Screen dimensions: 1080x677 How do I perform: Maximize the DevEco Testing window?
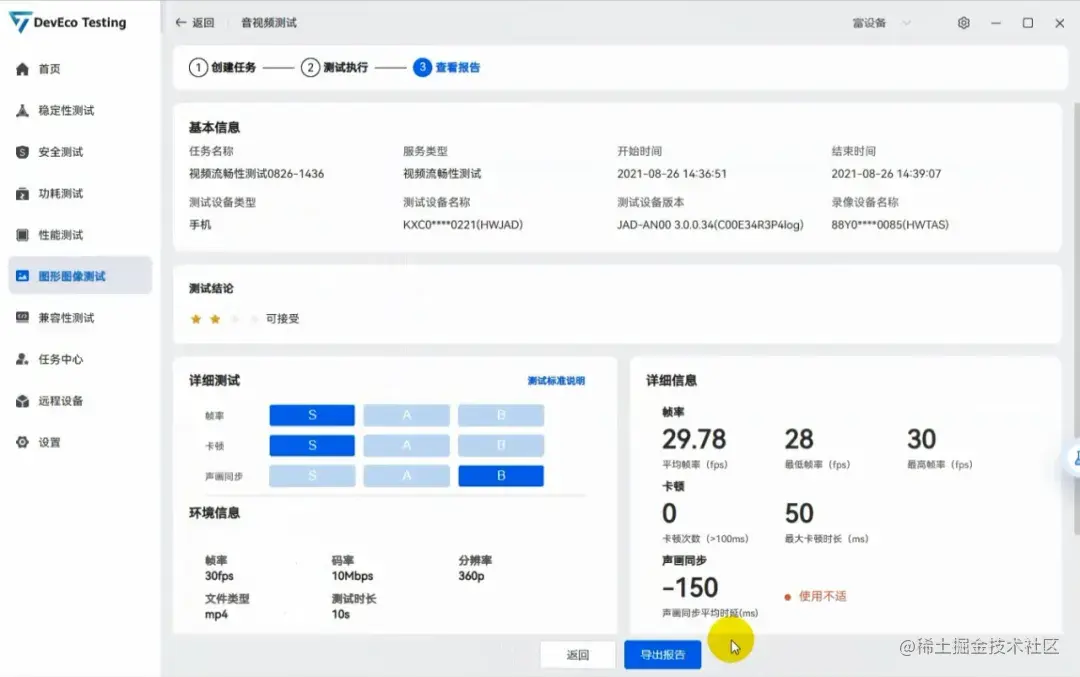point(1028,23)
